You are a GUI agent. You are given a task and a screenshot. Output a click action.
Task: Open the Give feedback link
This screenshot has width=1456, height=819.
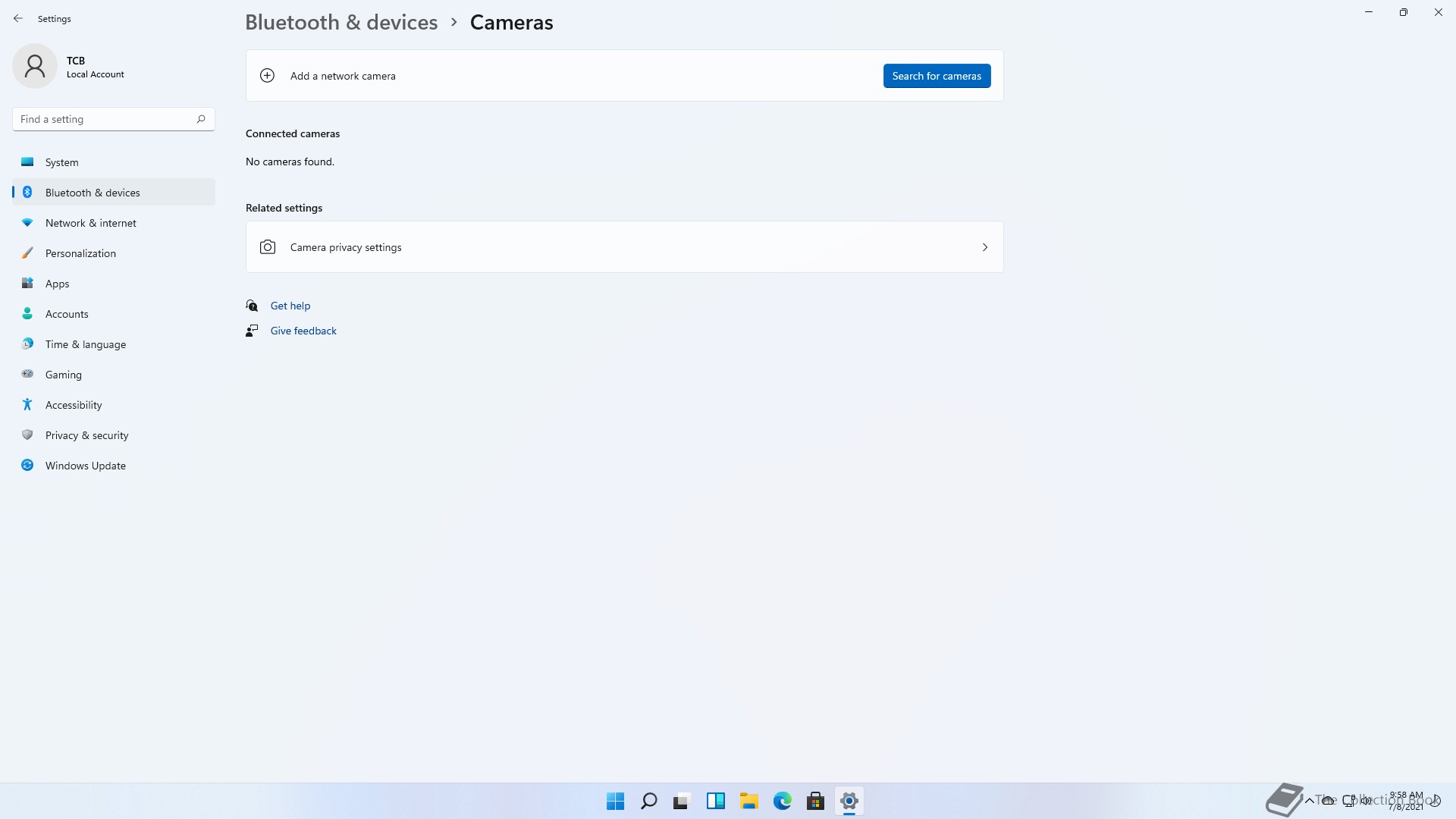pos(303,331)
